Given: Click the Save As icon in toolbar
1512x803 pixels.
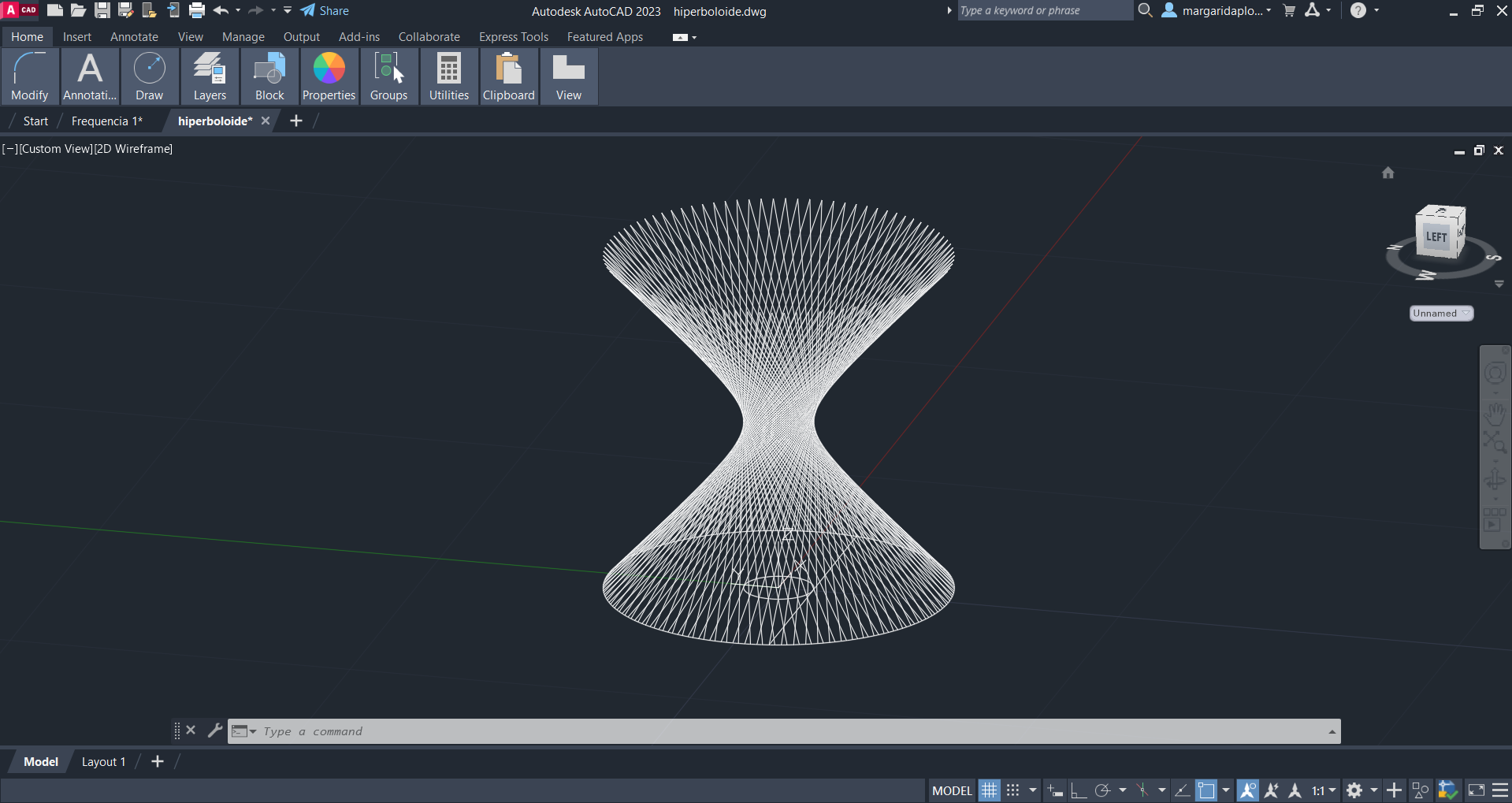Looking at the screenshot, I should (125, 10).
